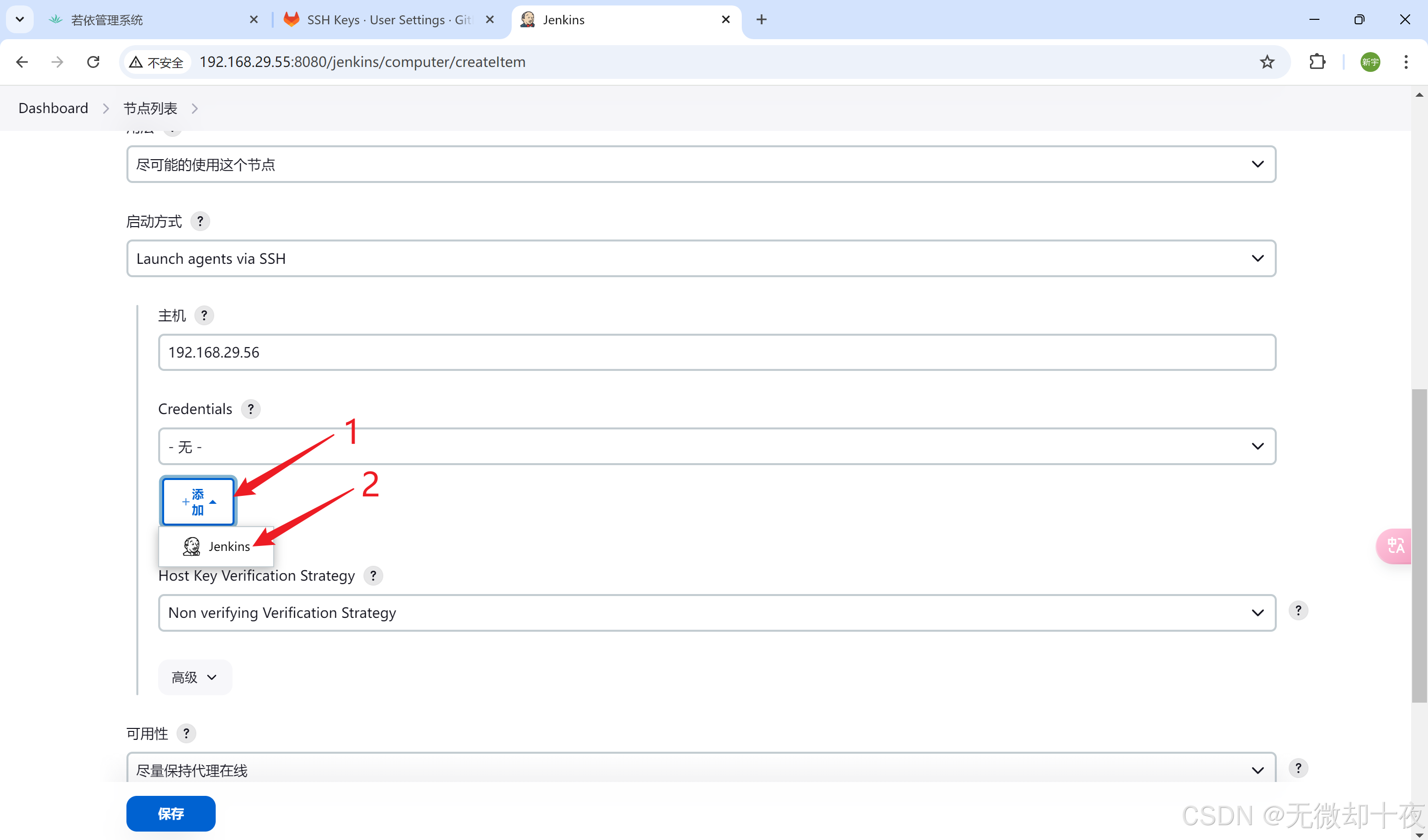Image resolution: width=1428 pixels, height=840 pixels.
Task: Expand the 高级 advanced section
Action: (194, 677)
